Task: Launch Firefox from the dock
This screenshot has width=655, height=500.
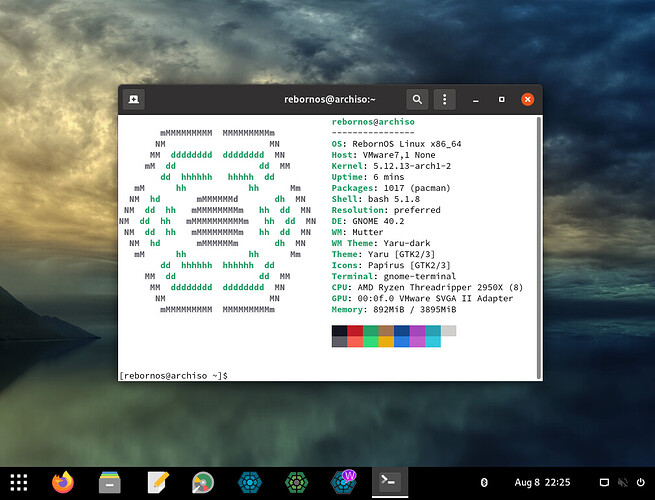Action: click(64, 482)
